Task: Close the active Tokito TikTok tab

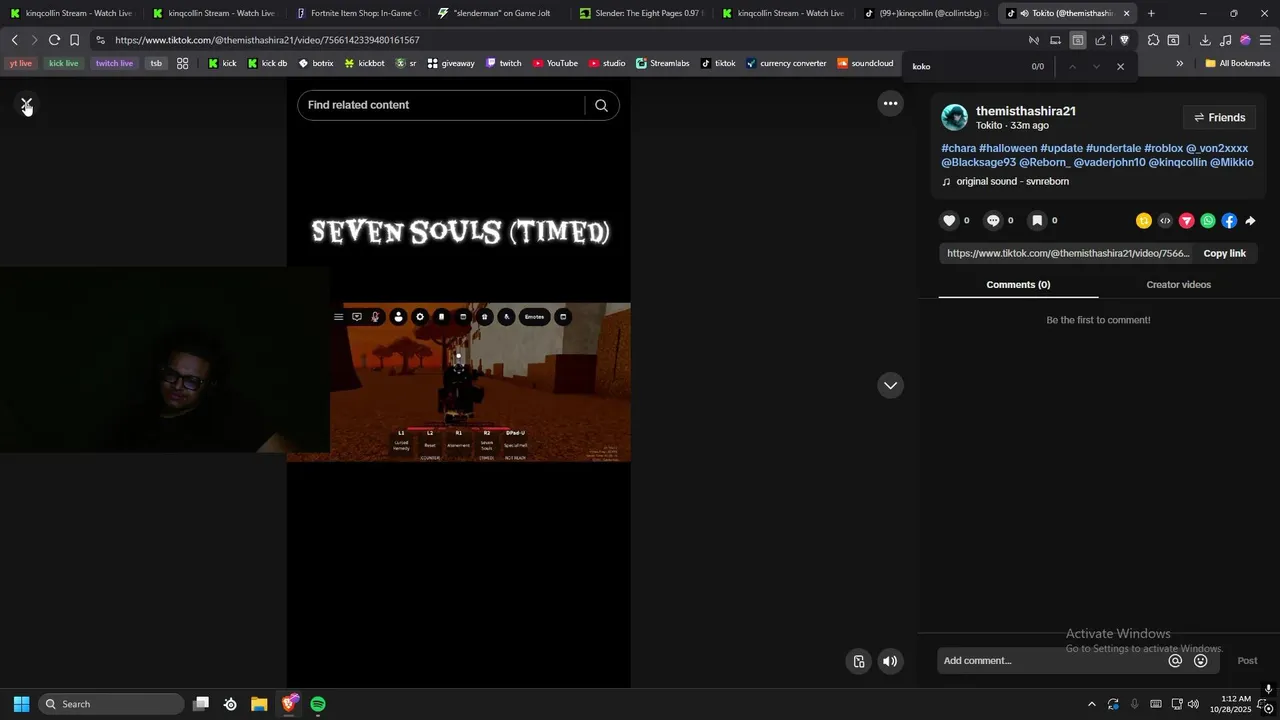Action: coord(1126,13)
